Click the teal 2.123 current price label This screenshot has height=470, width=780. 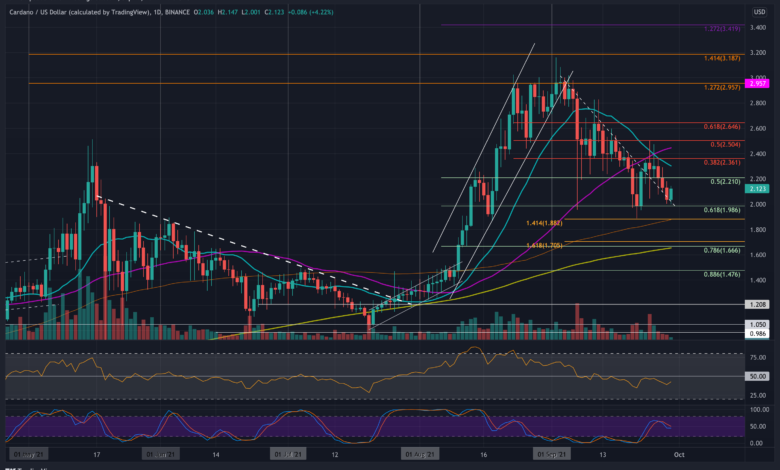pos(760,188)
